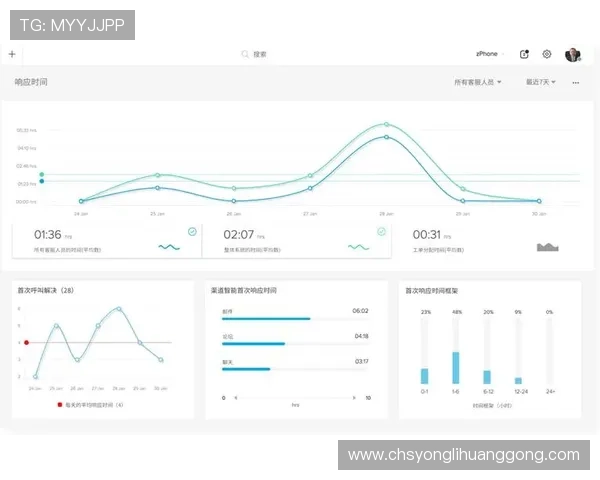Open the three-dot more options menu
Screen dimensions: 600x480
pos(575,82)
